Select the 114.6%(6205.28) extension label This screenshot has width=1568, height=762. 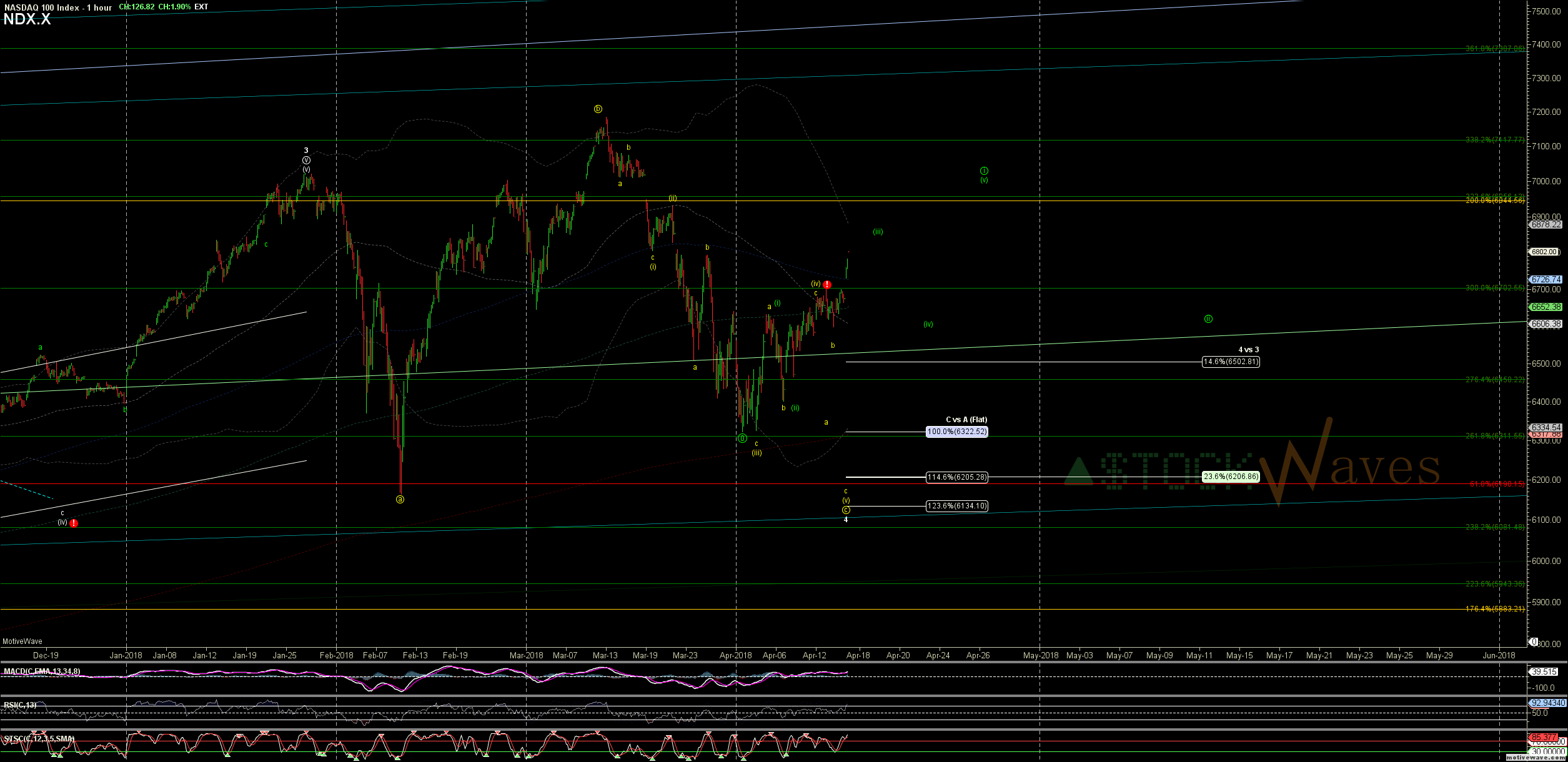957,477
